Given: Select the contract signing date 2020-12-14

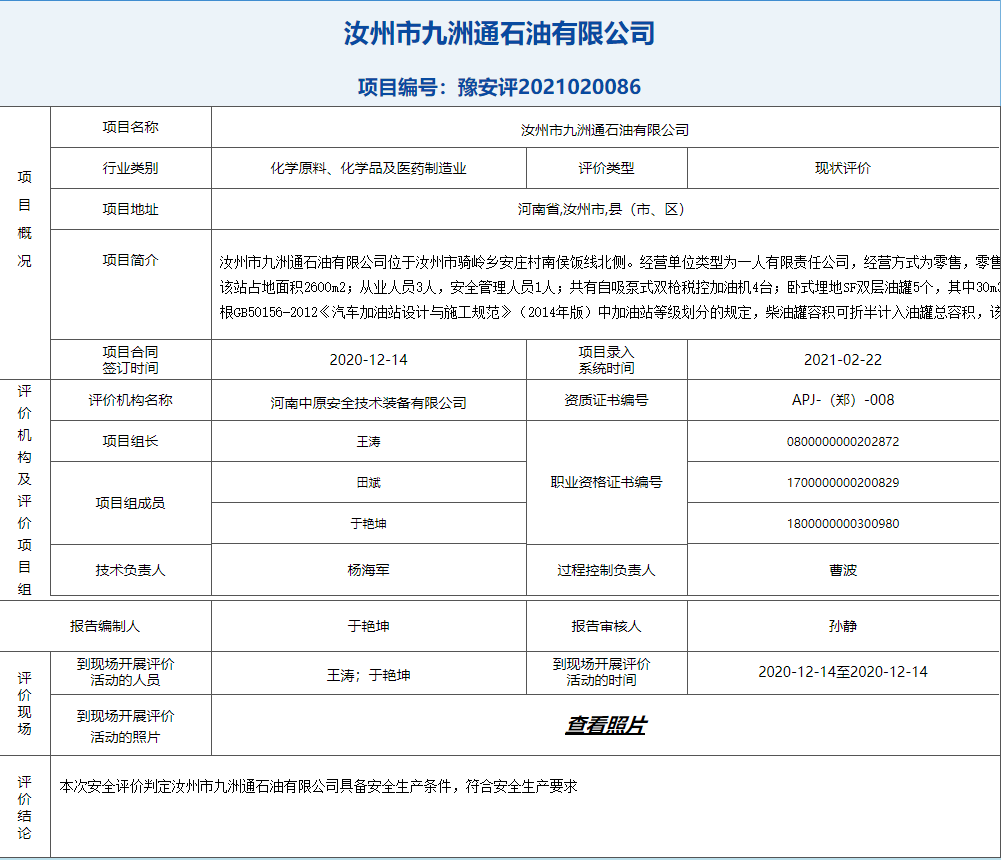Looking at the screenshot, I should pyautogui.click(x=368, y=360).
